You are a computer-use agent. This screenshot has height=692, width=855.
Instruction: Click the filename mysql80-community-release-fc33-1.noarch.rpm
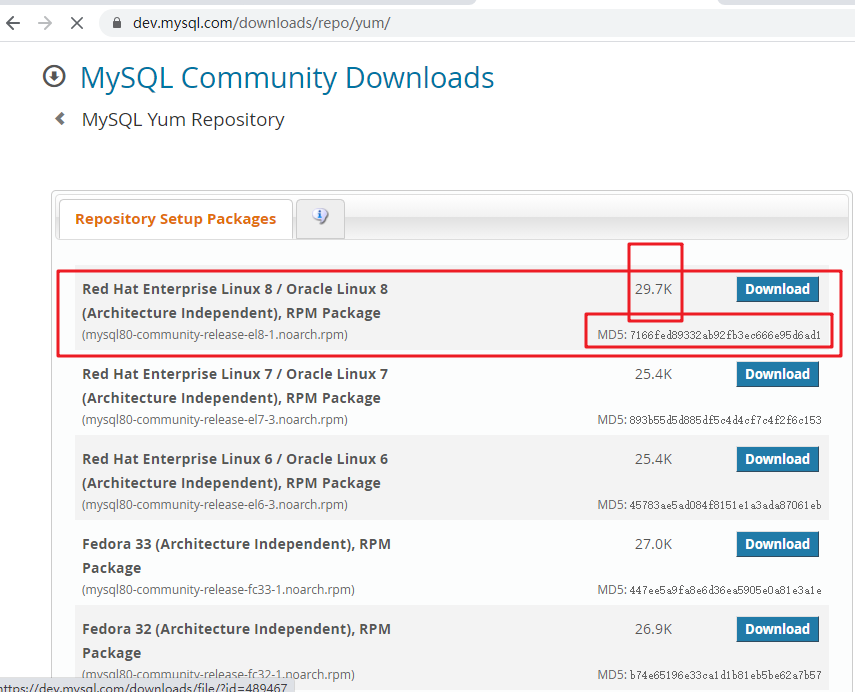[x=218, y=589]
